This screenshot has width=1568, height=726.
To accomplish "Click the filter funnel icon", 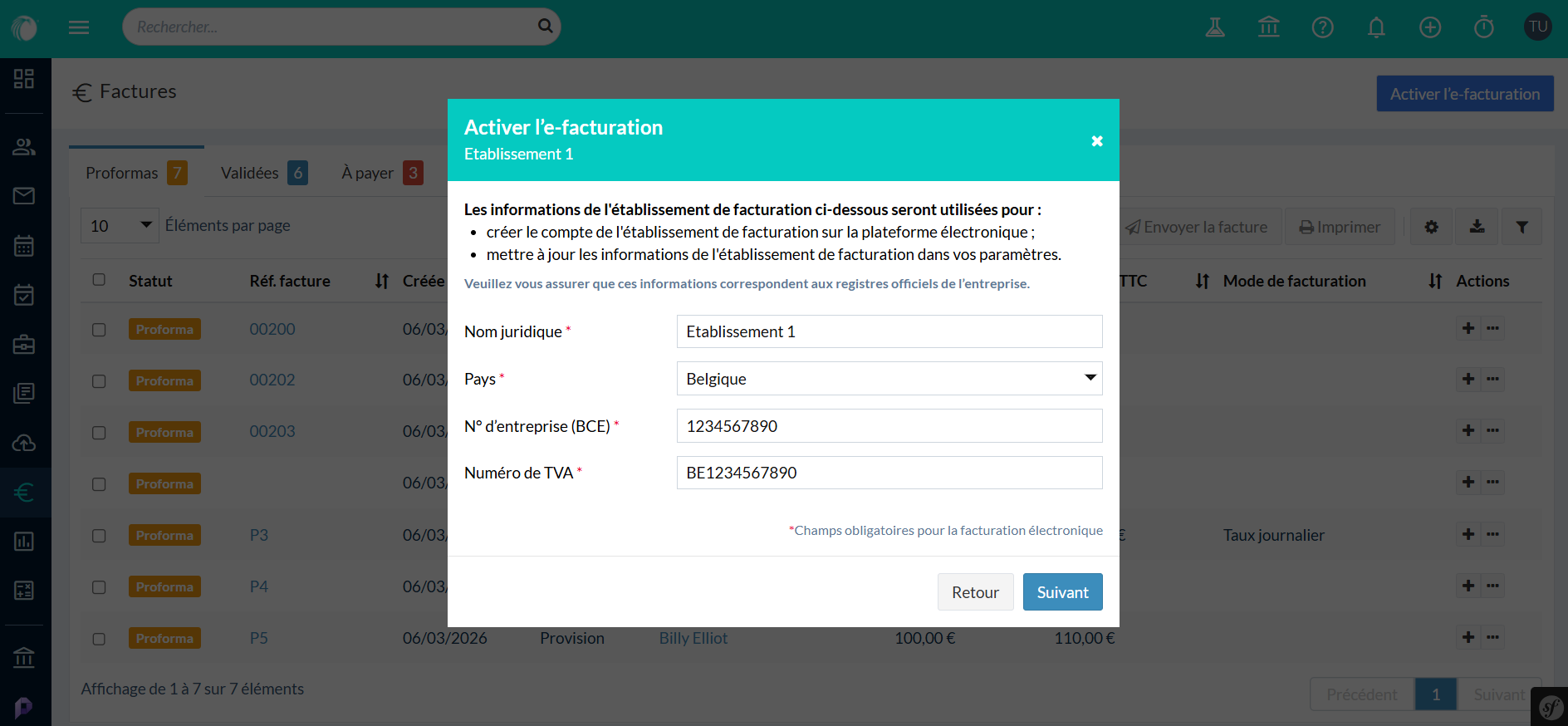I will pos(1521,227).
